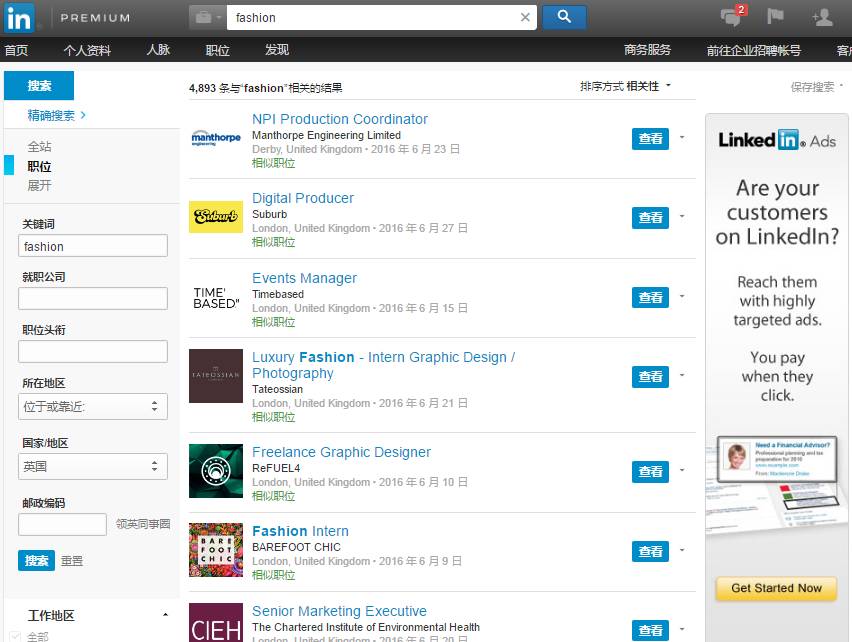View the Digital Producer job
The image size is (852, 642).
(x=650, y=218)
